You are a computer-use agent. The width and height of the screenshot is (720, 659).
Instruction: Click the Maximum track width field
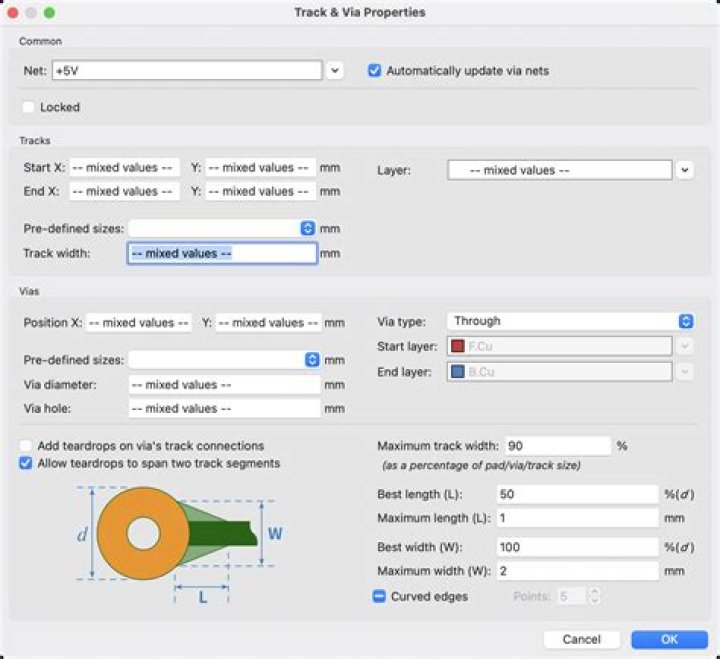[x=558, y=446]
